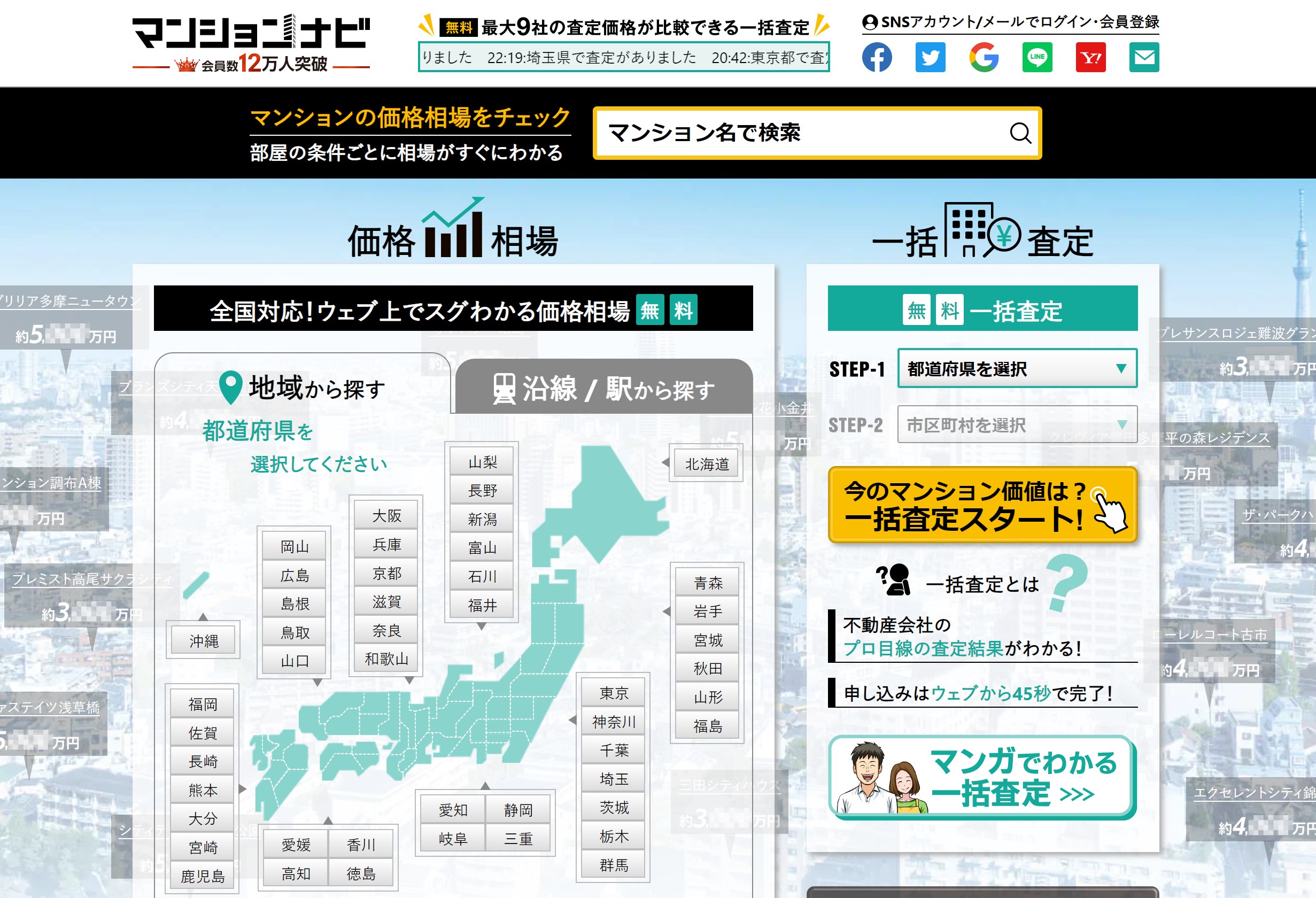Screen dimensions: 1316x898
Task: Select 長野 prefecture
Action: tap(482, 490)
